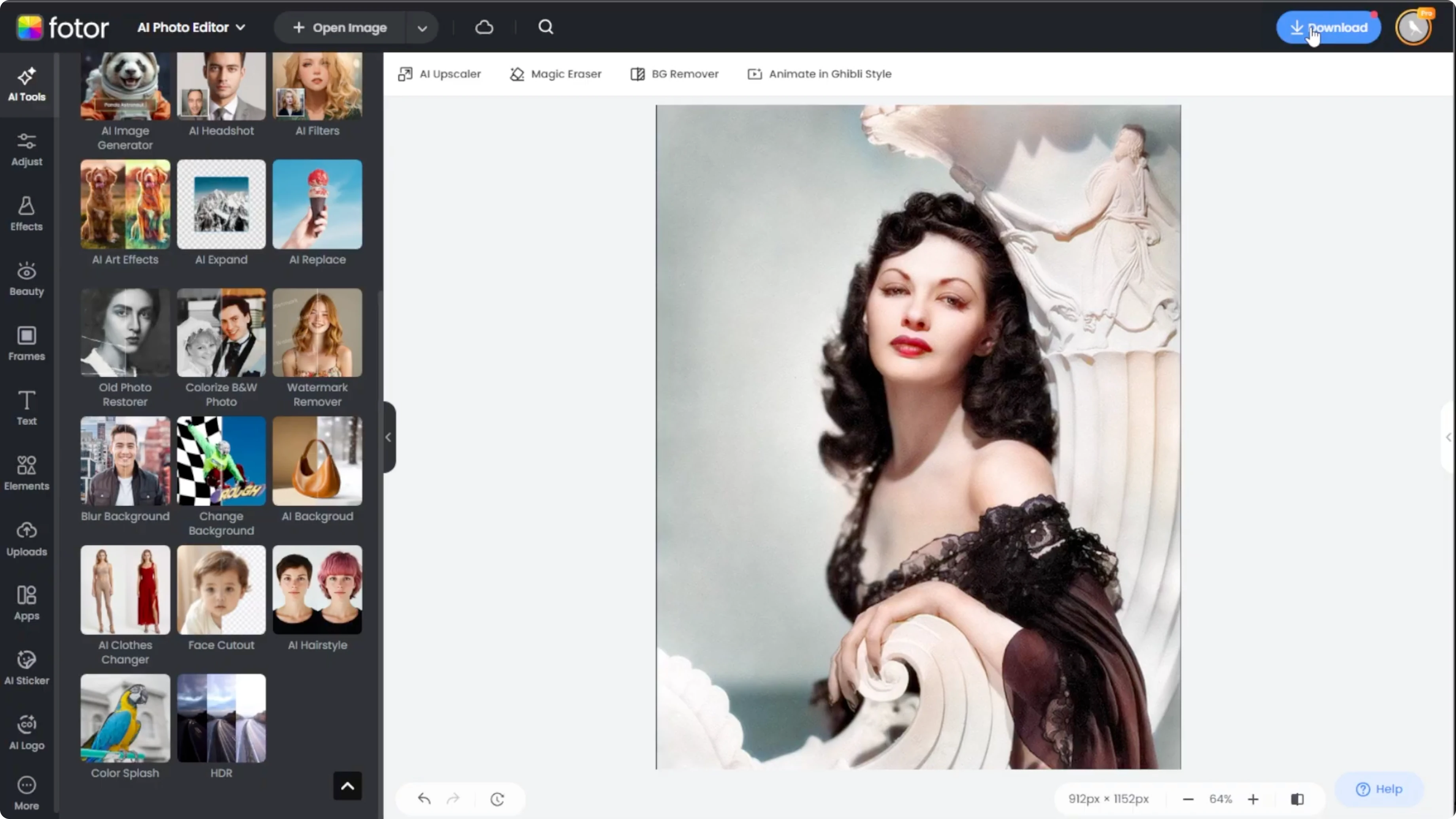Zoom out with the minus button
The height and width of the screenshot is (819, 1456).
coord(1188,799)
